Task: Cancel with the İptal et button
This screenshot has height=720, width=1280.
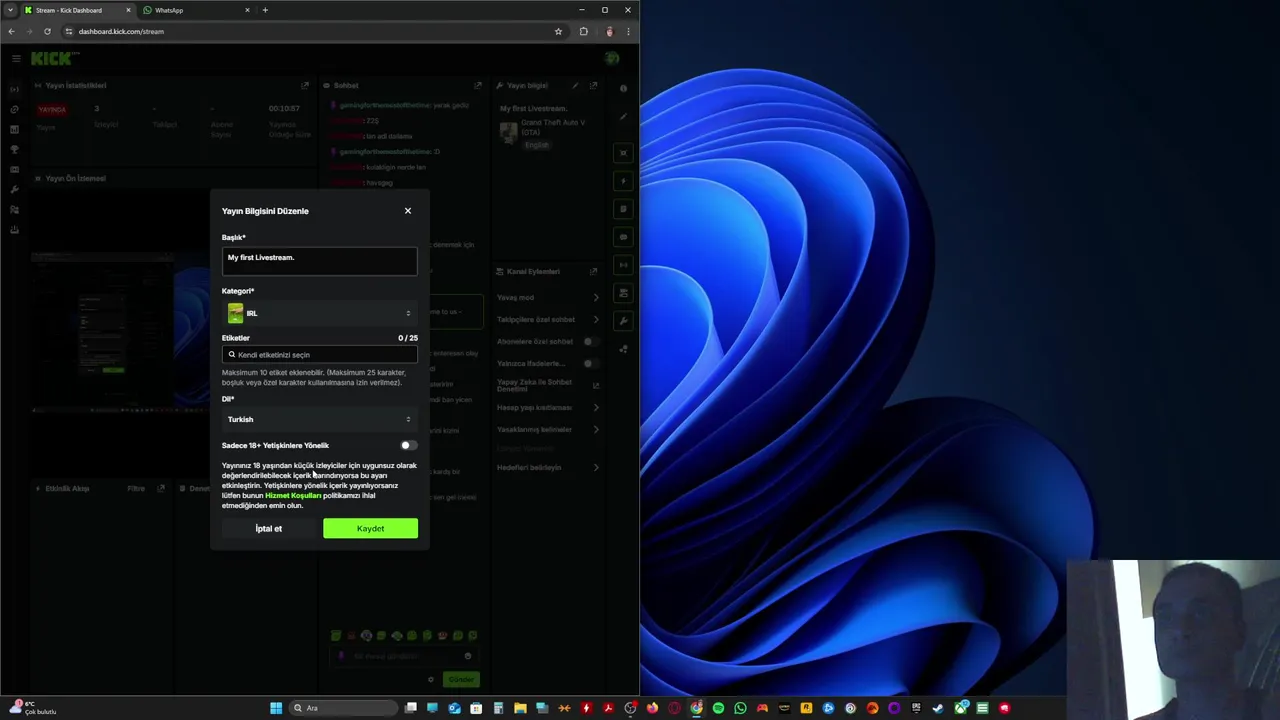Action: pos(269,528)
